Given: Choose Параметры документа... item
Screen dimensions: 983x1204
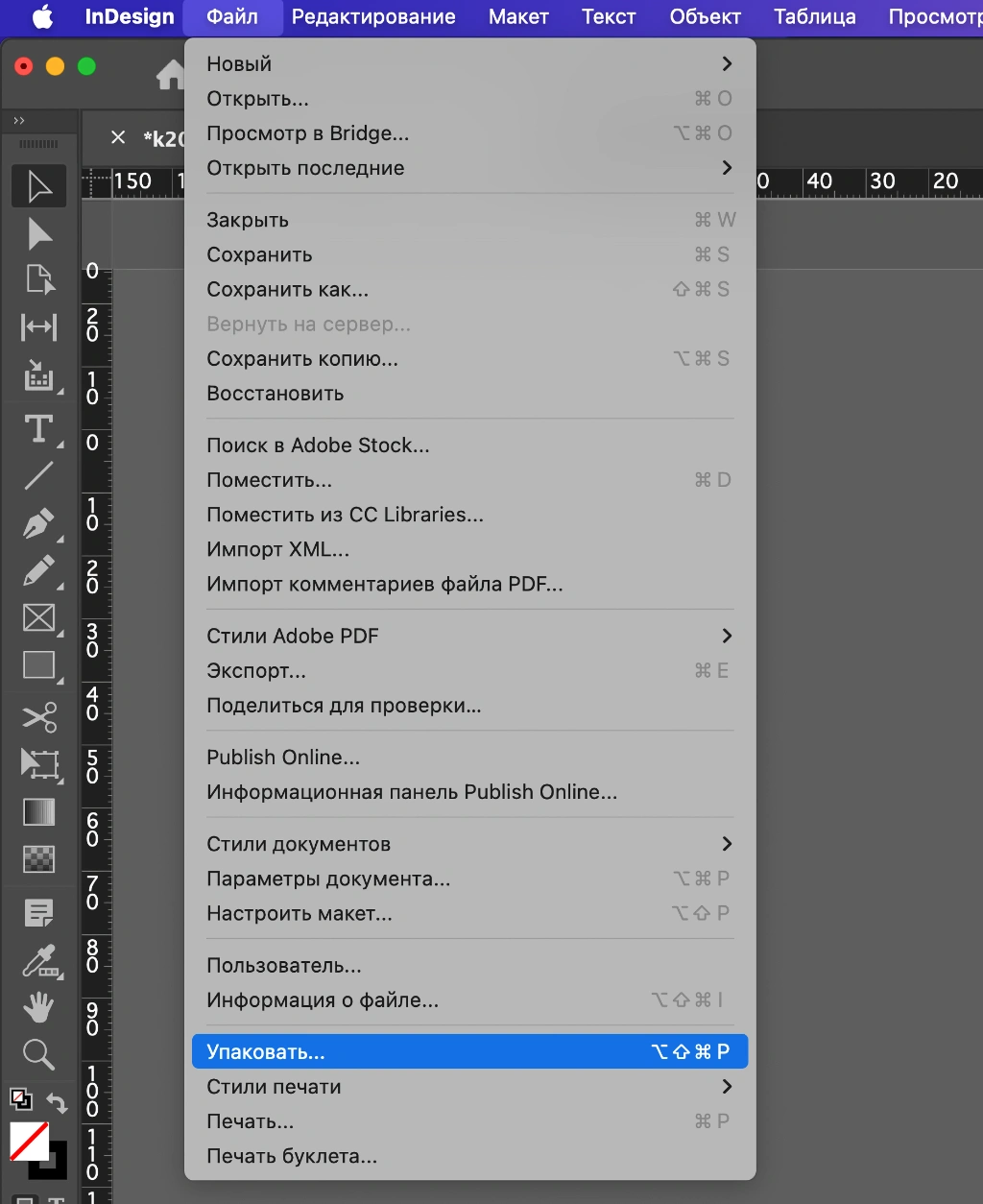Looking at the screenshot, I should [470, 879].
